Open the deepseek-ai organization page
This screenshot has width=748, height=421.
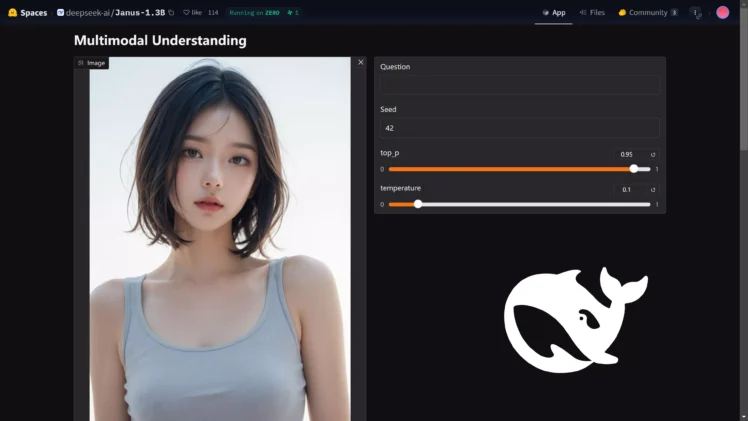pos(88,13)
